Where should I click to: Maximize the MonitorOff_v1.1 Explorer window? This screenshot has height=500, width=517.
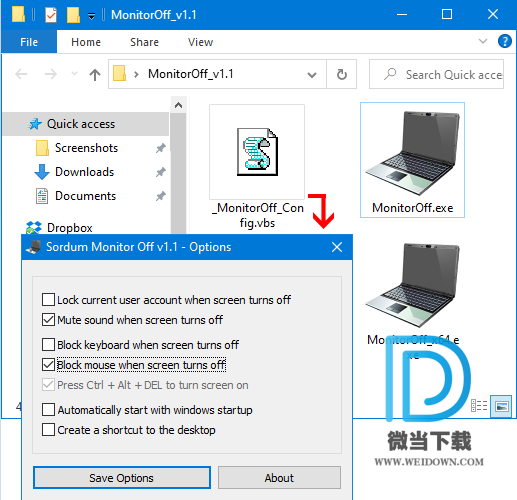pos(447,15)
